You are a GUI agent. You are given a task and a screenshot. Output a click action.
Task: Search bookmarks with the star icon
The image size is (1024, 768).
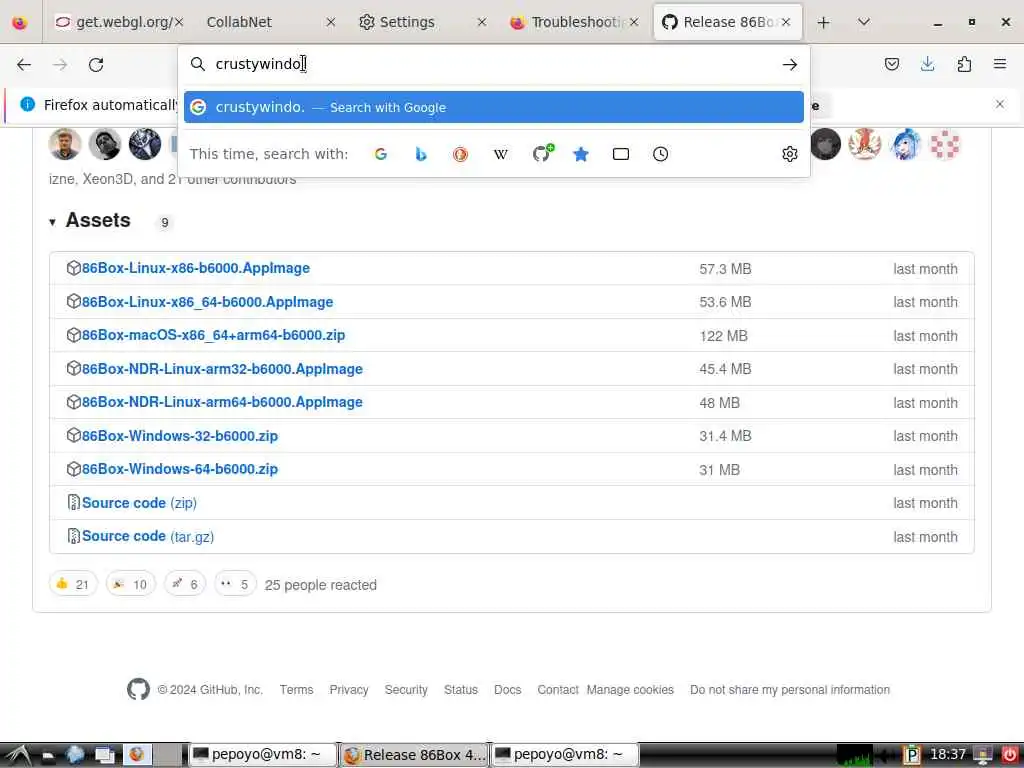coord(581,154)
